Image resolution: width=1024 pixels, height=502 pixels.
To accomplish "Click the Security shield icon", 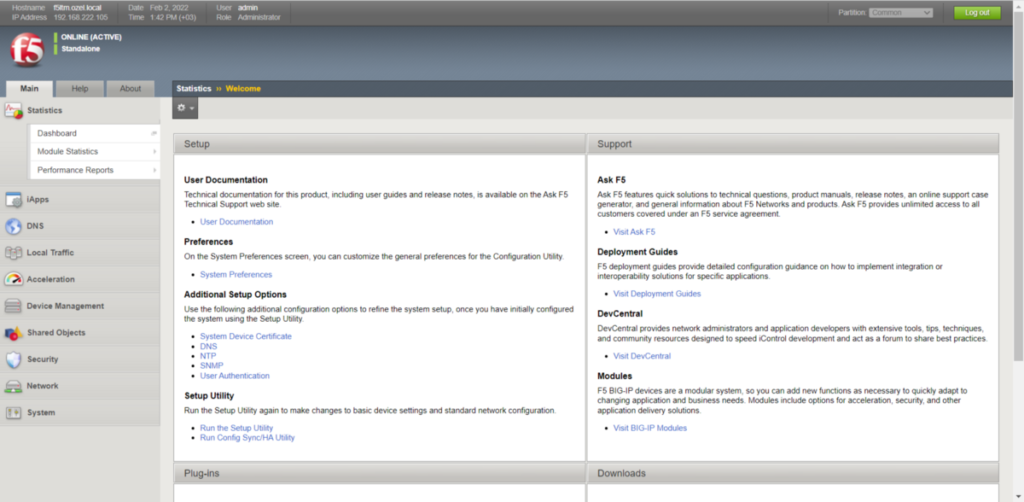I will [14, 360].
